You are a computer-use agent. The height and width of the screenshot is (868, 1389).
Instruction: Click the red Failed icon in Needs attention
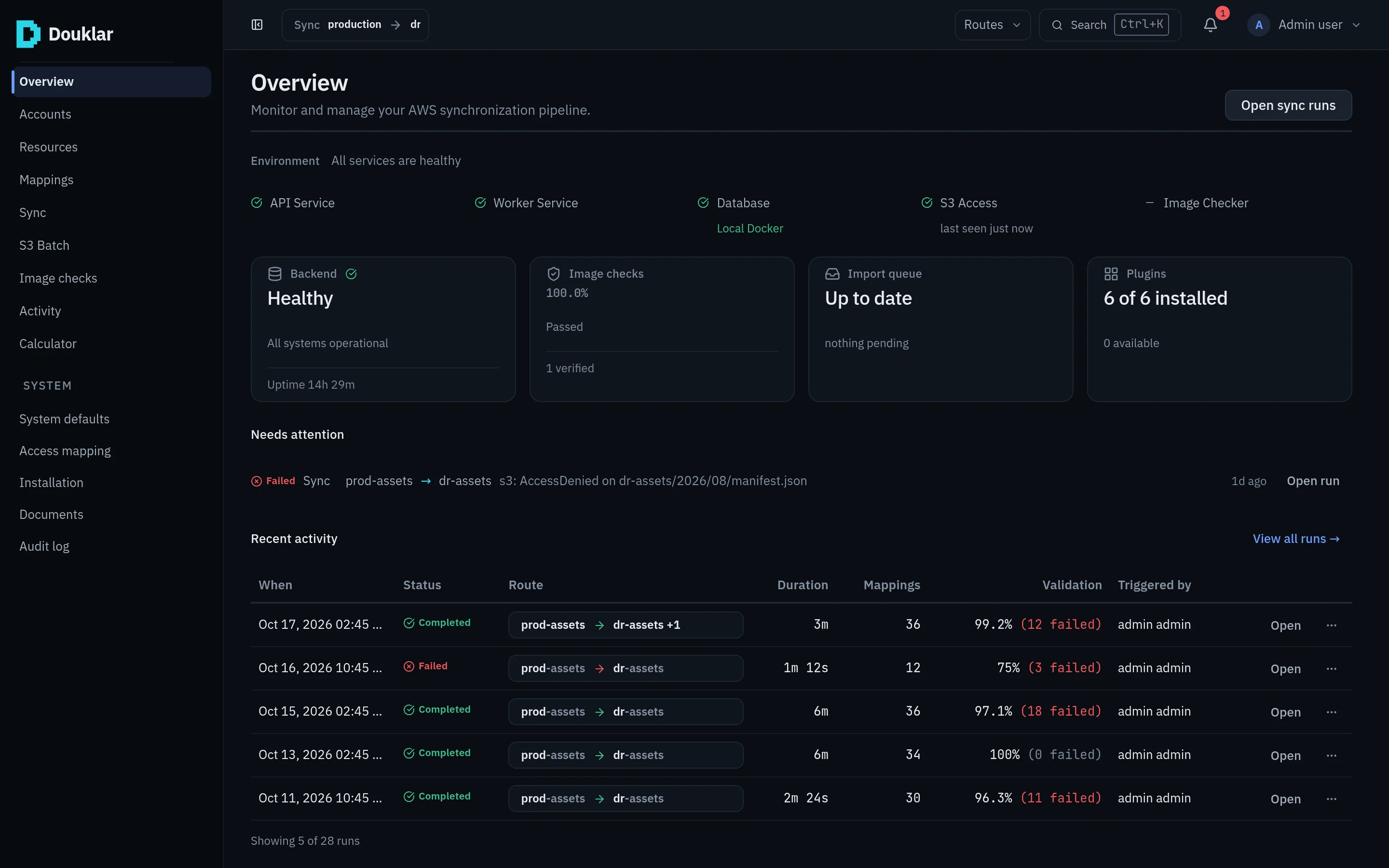pos(257,481)
